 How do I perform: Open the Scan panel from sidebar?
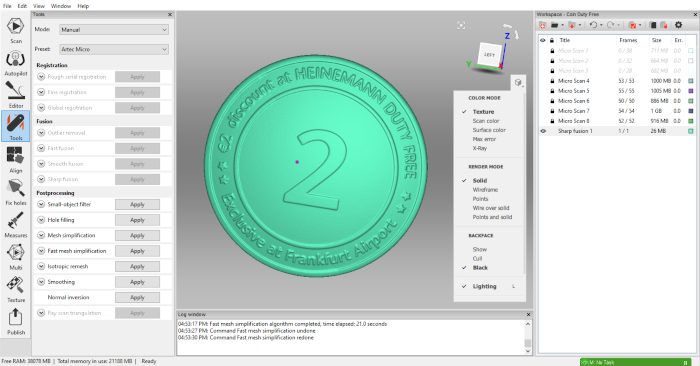click(x=16, y=30)
